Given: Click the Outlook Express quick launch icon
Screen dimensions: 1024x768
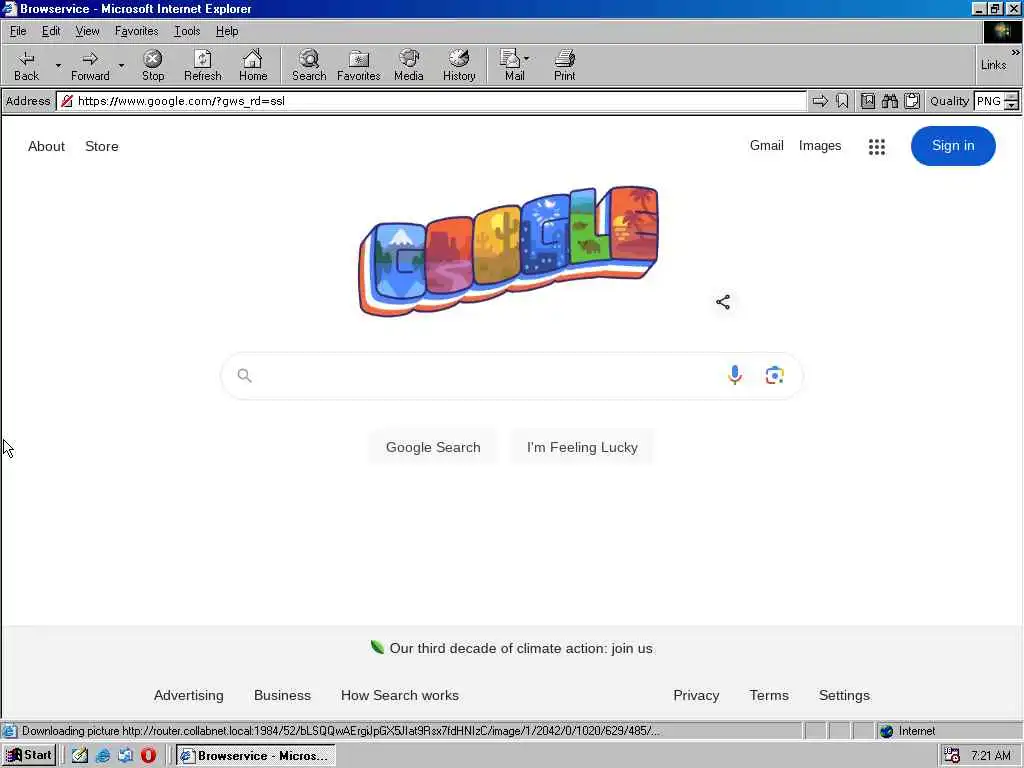Looking at the screenshot, I should click(125, 756).
